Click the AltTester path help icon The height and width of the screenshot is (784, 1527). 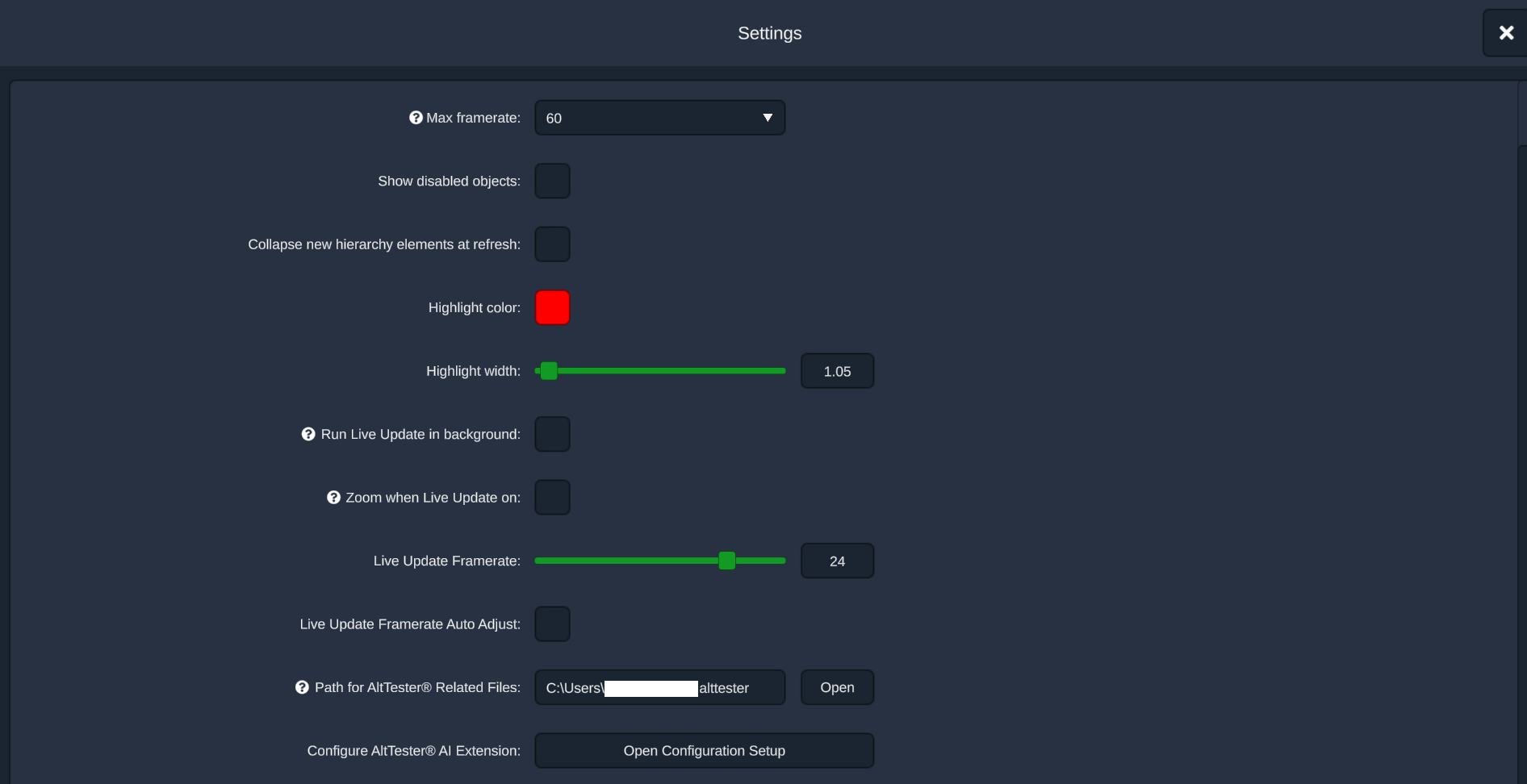[302, 687]
